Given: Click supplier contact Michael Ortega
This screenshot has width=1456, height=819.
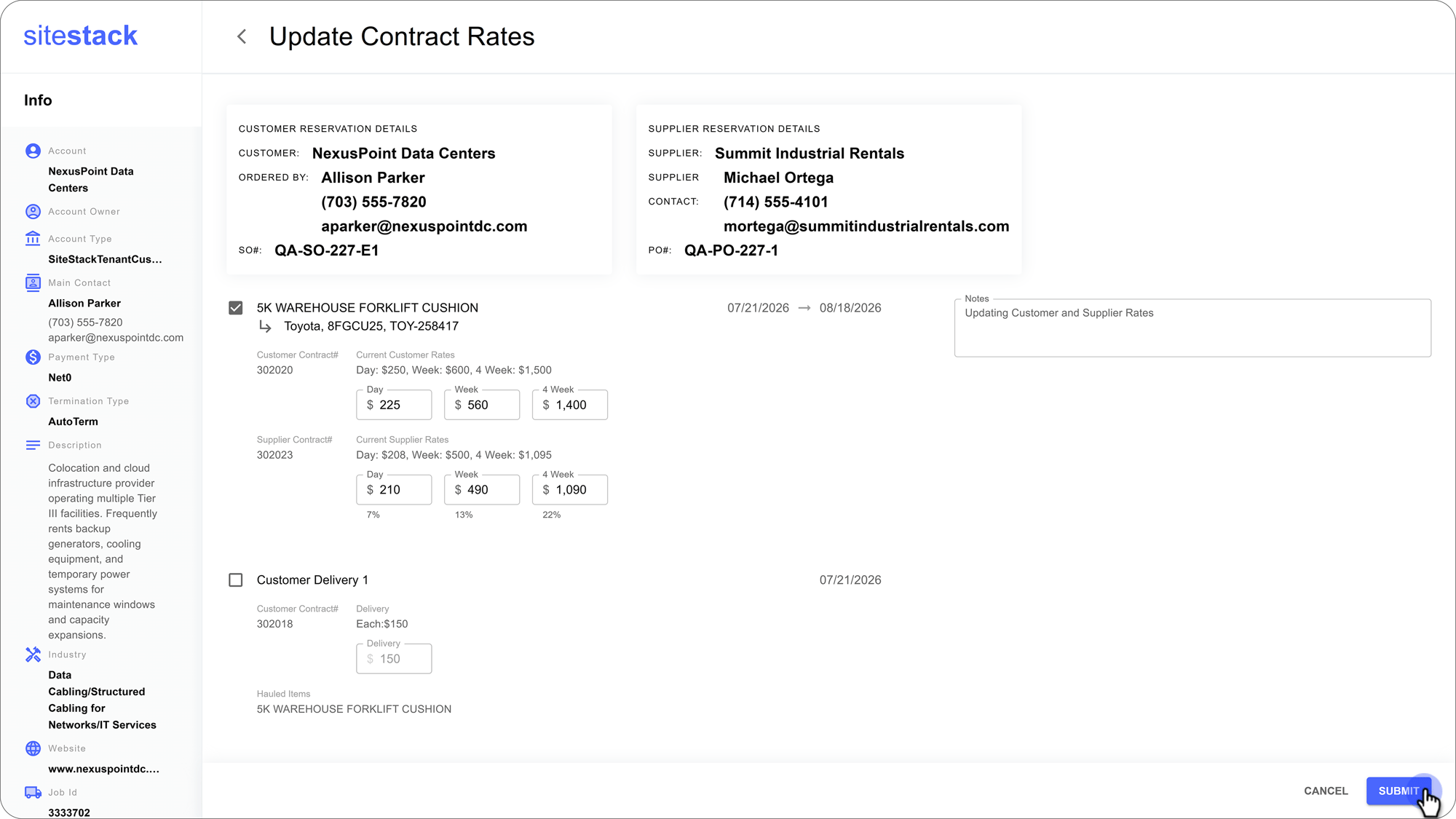Looking at the screenshot, I should click(x=778, y=178).
